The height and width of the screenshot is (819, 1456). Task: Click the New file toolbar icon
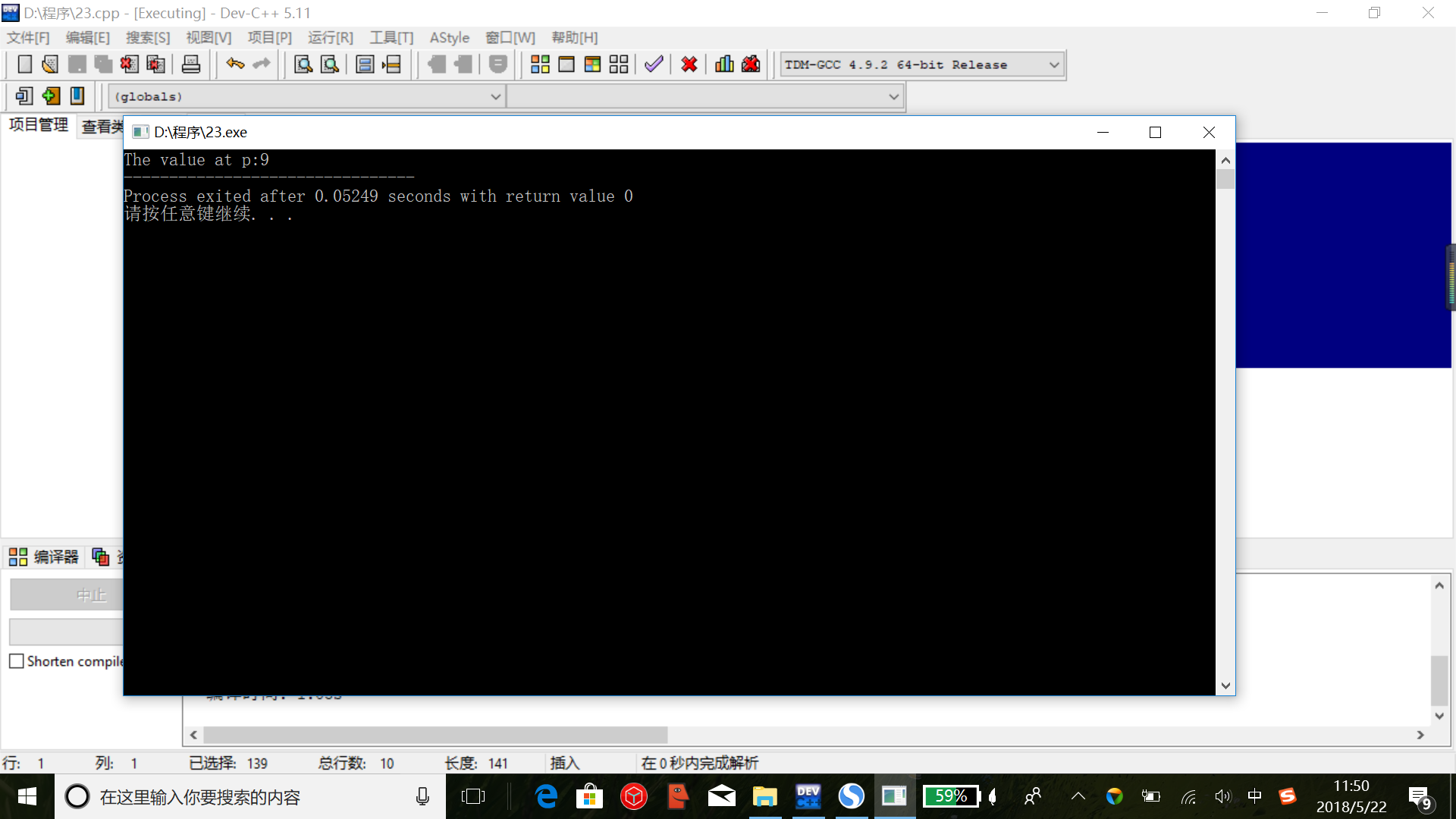click(x=24, y=64)
